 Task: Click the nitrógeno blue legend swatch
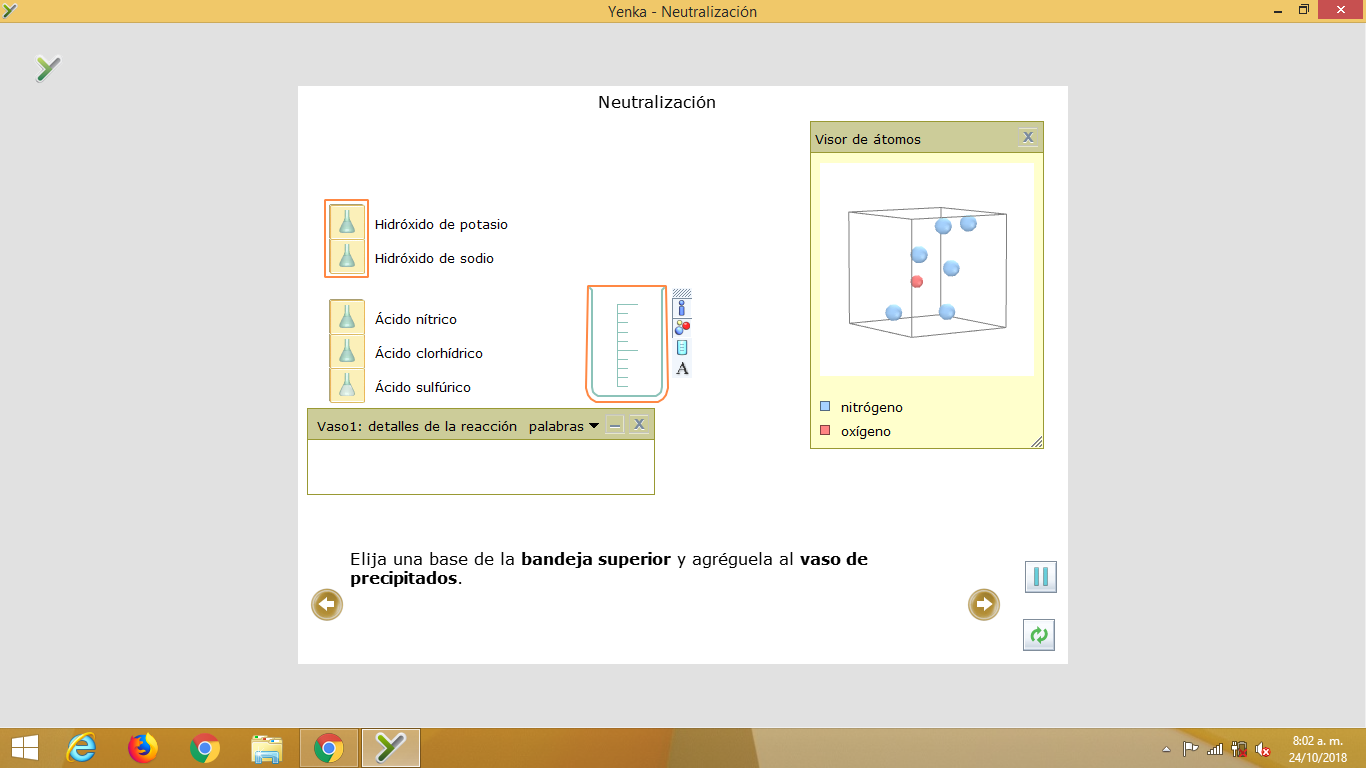point(825,407)
